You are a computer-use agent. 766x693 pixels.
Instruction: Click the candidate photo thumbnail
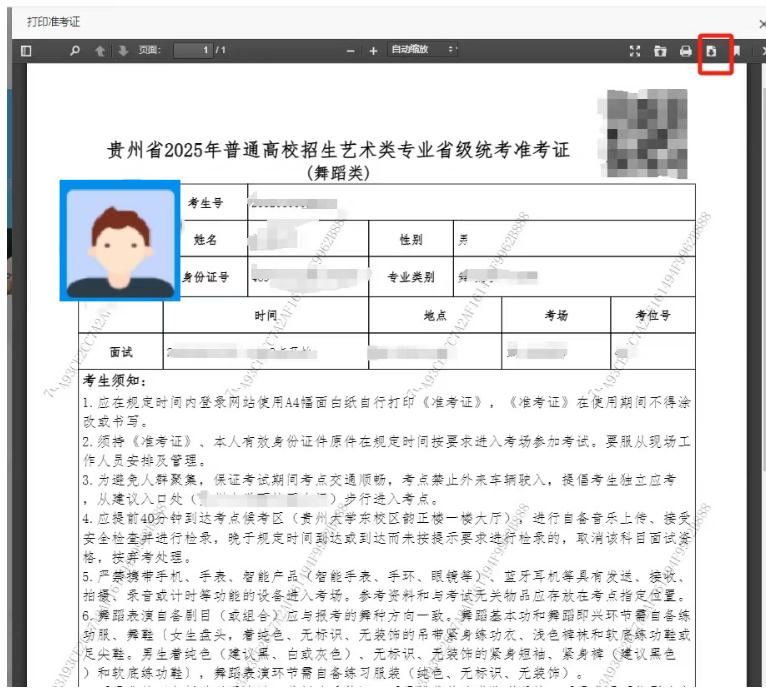(120, 240)
